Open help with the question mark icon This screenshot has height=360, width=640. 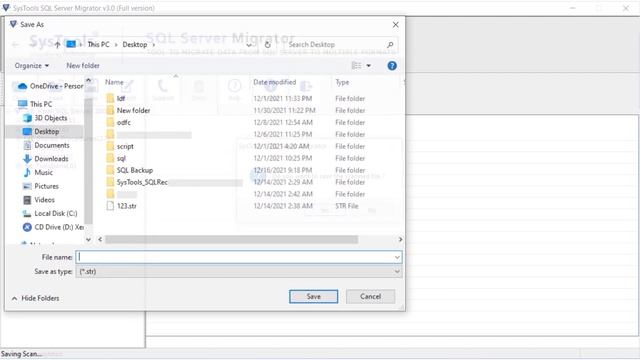coord(392,66)
